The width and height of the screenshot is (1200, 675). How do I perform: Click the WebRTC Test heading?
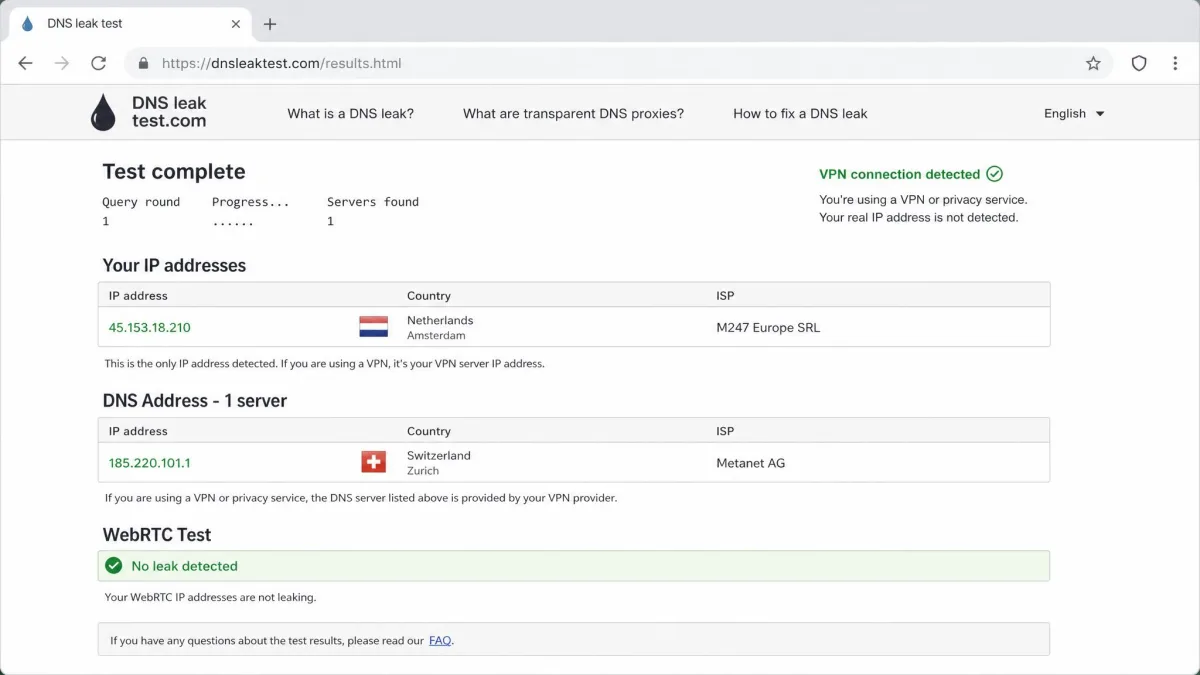[x=157, y=535]
